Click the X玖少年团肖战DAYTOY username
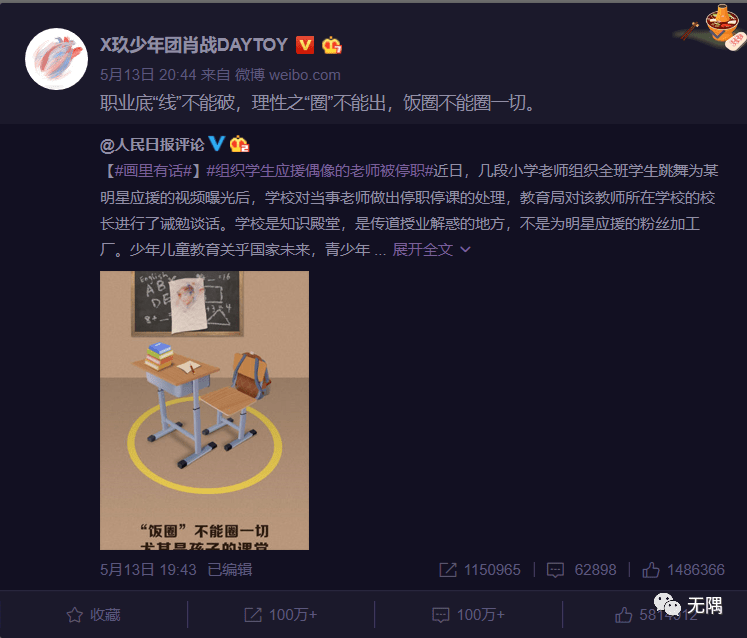 click(194, 45)
